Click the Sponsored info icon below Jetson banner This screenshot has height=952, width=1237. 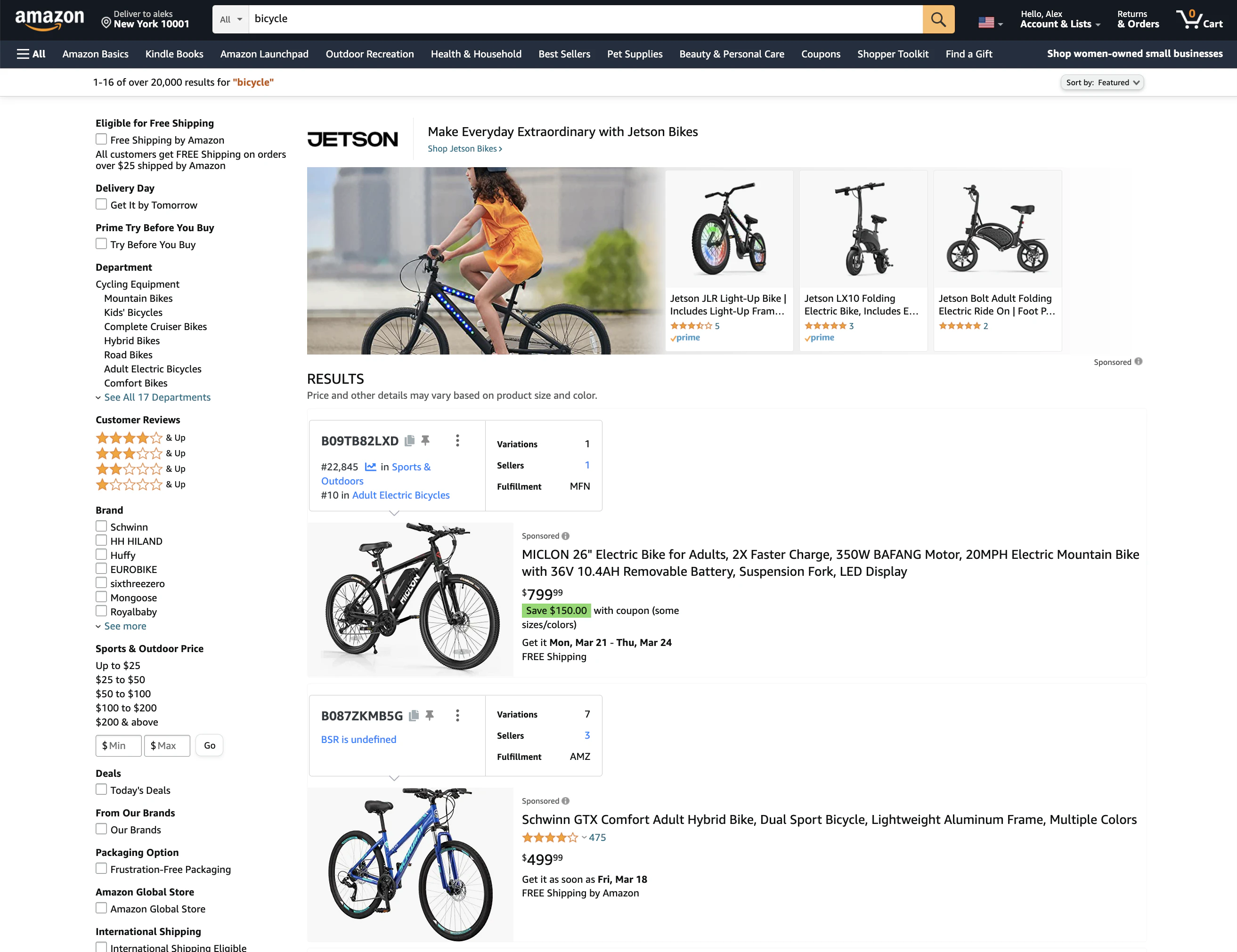[x=1139, y=361]
